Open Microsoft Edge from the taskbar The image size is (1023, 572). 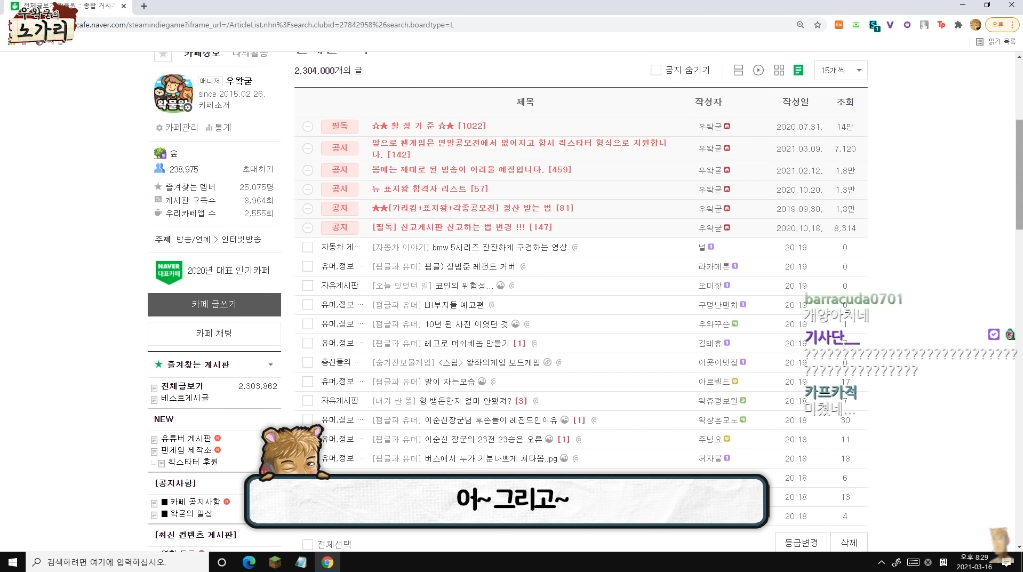pos(249,562)
